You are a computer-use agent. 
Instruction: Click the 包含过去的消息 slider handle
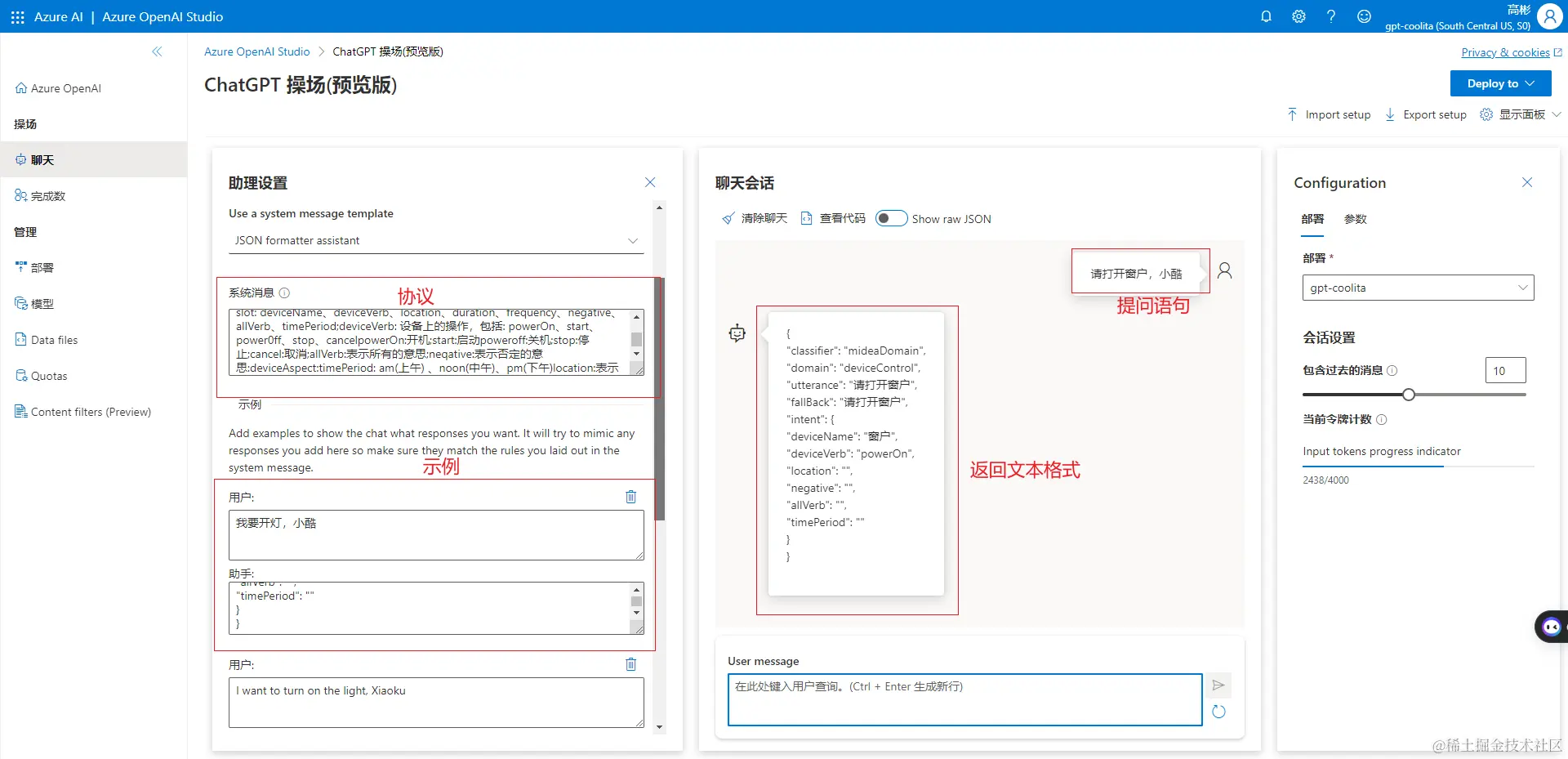pyautogui.click(x=1409, y=395)
